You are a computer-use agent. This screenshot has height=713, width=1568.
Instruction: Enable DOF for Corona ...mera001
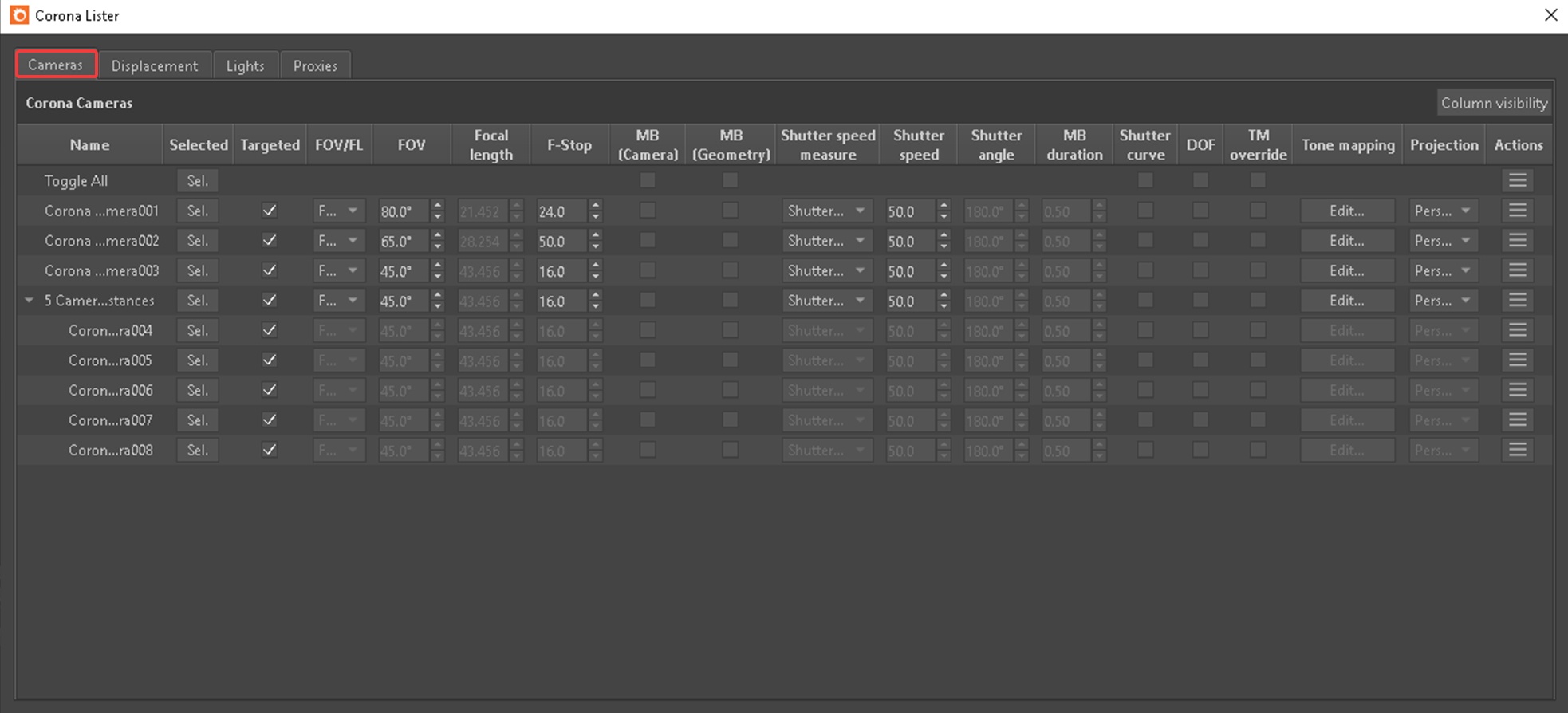coord(1200,211)
